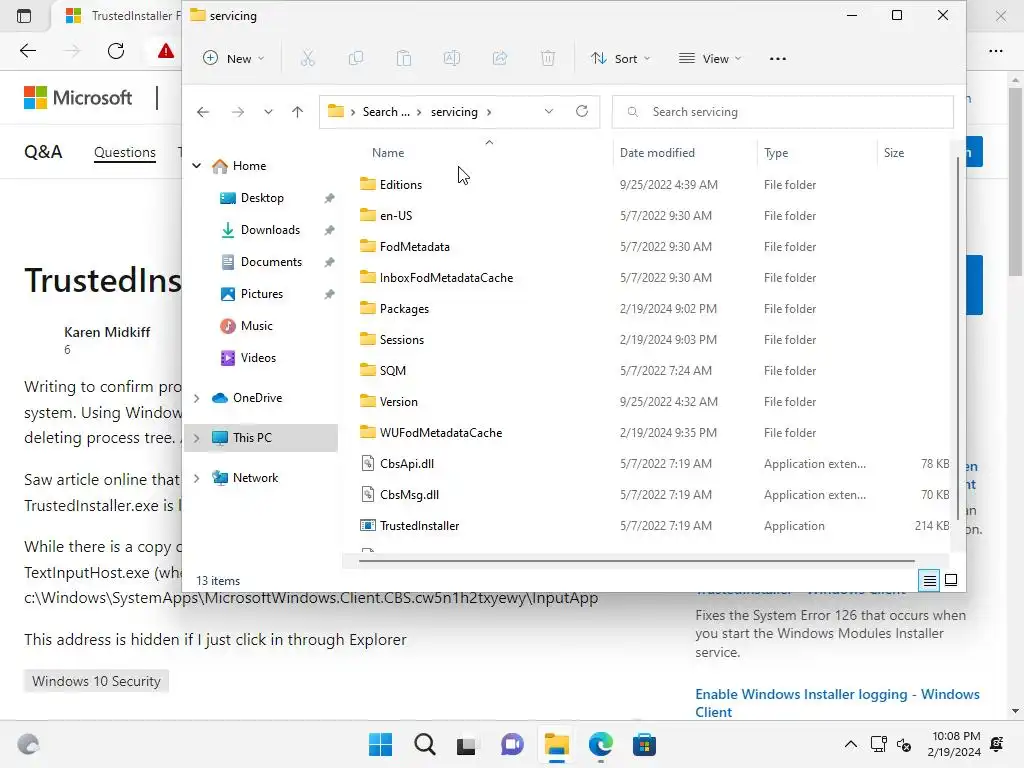Select Desktop in navigation pane

click(261, 198)
